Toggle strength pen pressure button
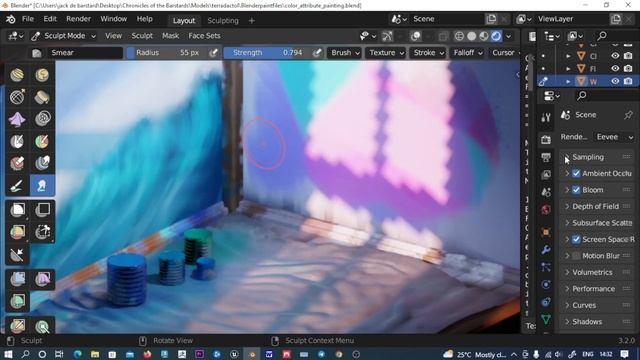The height and width of the screenshot is (360, 640). (x=317, y=53)
